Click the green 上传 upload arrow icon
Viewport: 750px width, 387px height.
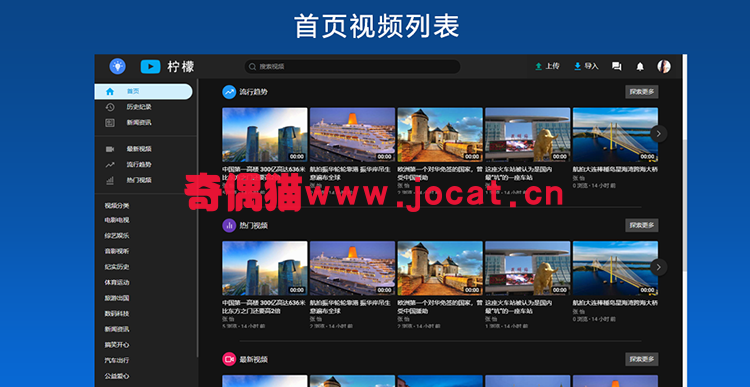(x=539, y=66)
